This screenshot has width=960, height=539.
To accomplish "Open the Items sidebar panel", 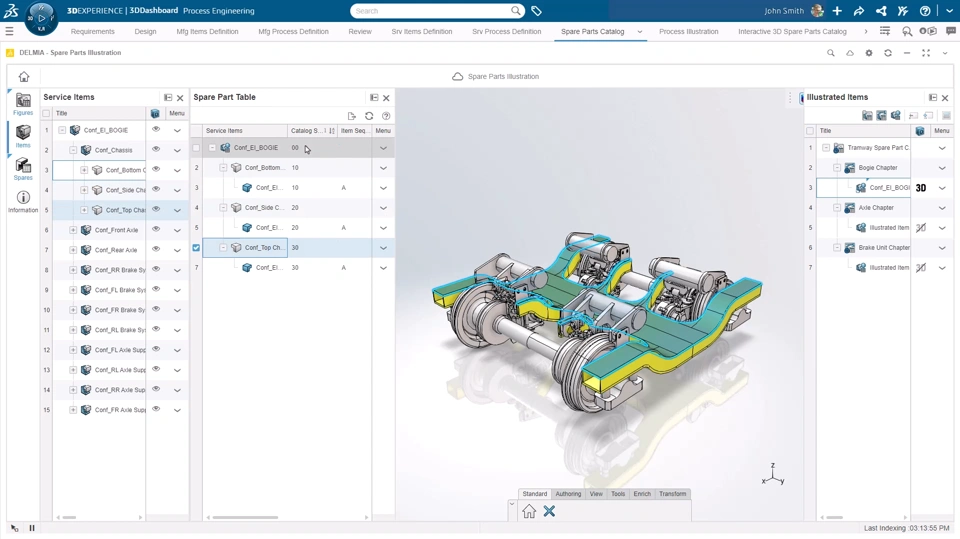I will 23,136.
